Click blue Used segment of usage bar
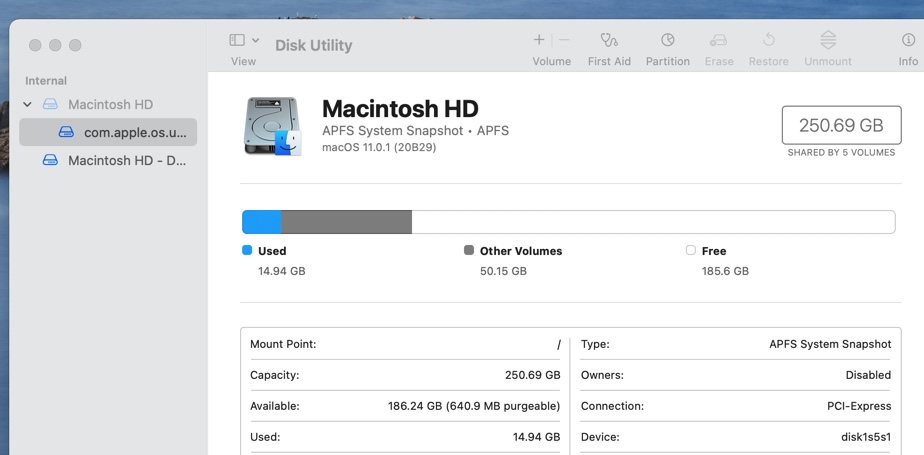 point(262,222)
